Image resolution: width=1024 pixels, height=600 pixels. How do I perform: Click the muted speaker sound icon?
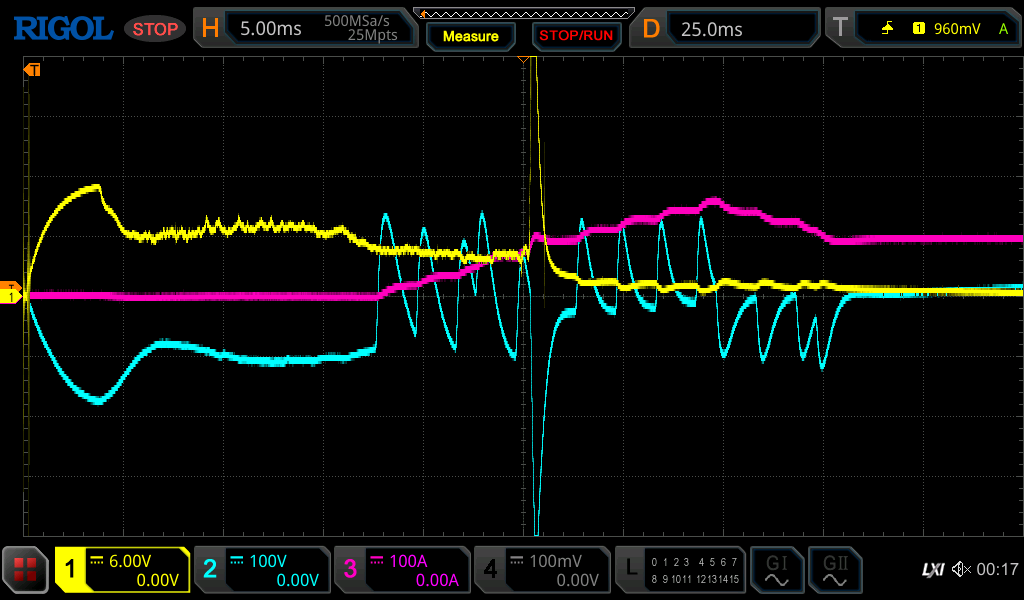pyautogui.click(x=960, y=570)
